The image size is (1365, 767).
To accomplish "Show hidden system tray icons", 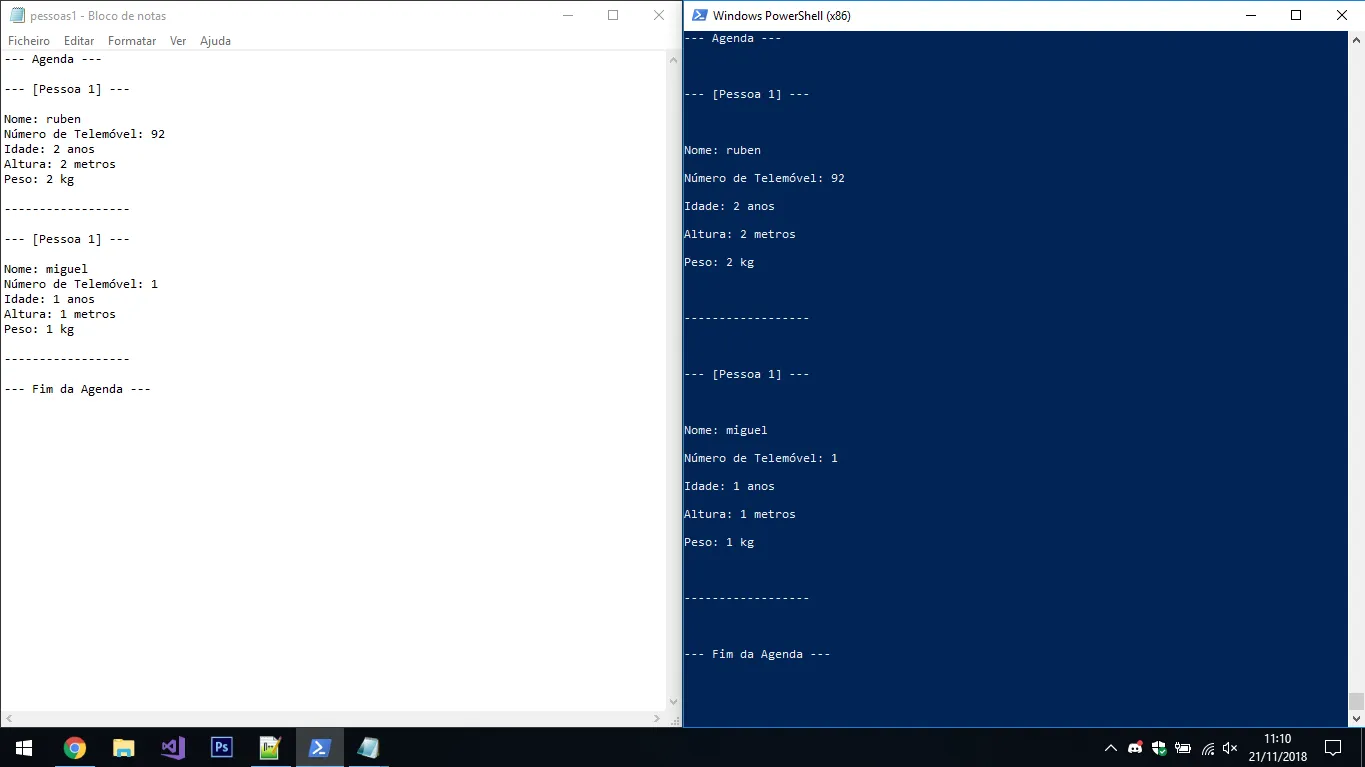I will [1110, 748].
